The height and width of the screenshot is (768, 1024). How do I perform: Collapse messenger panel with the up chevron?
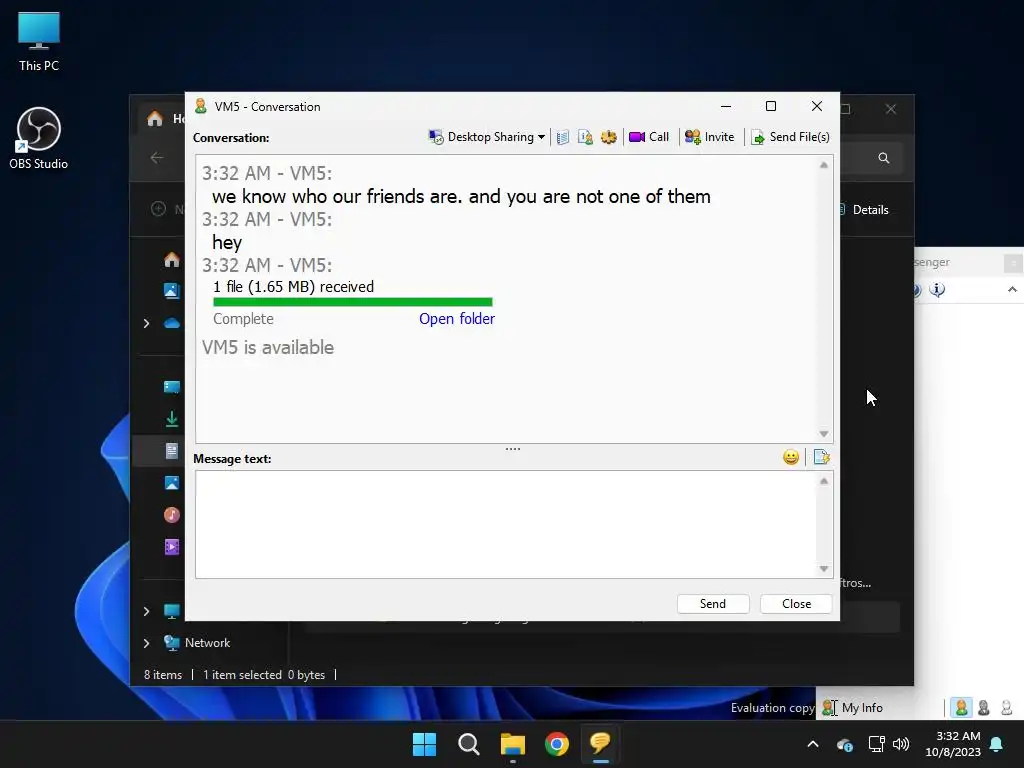pos(1012,289)
